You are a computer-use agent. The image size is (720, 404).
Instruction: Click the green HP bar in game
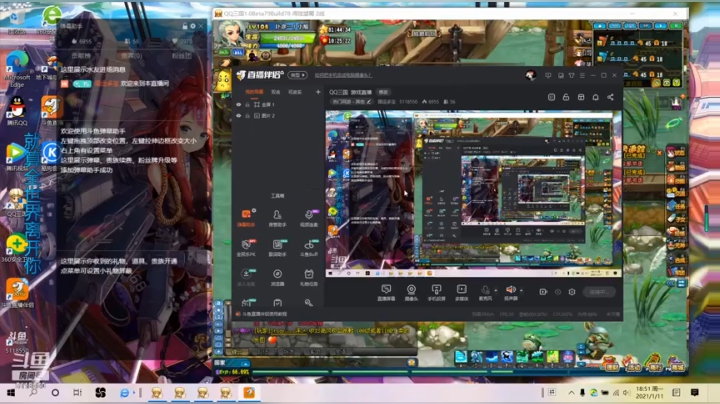[x=287, y=39]
